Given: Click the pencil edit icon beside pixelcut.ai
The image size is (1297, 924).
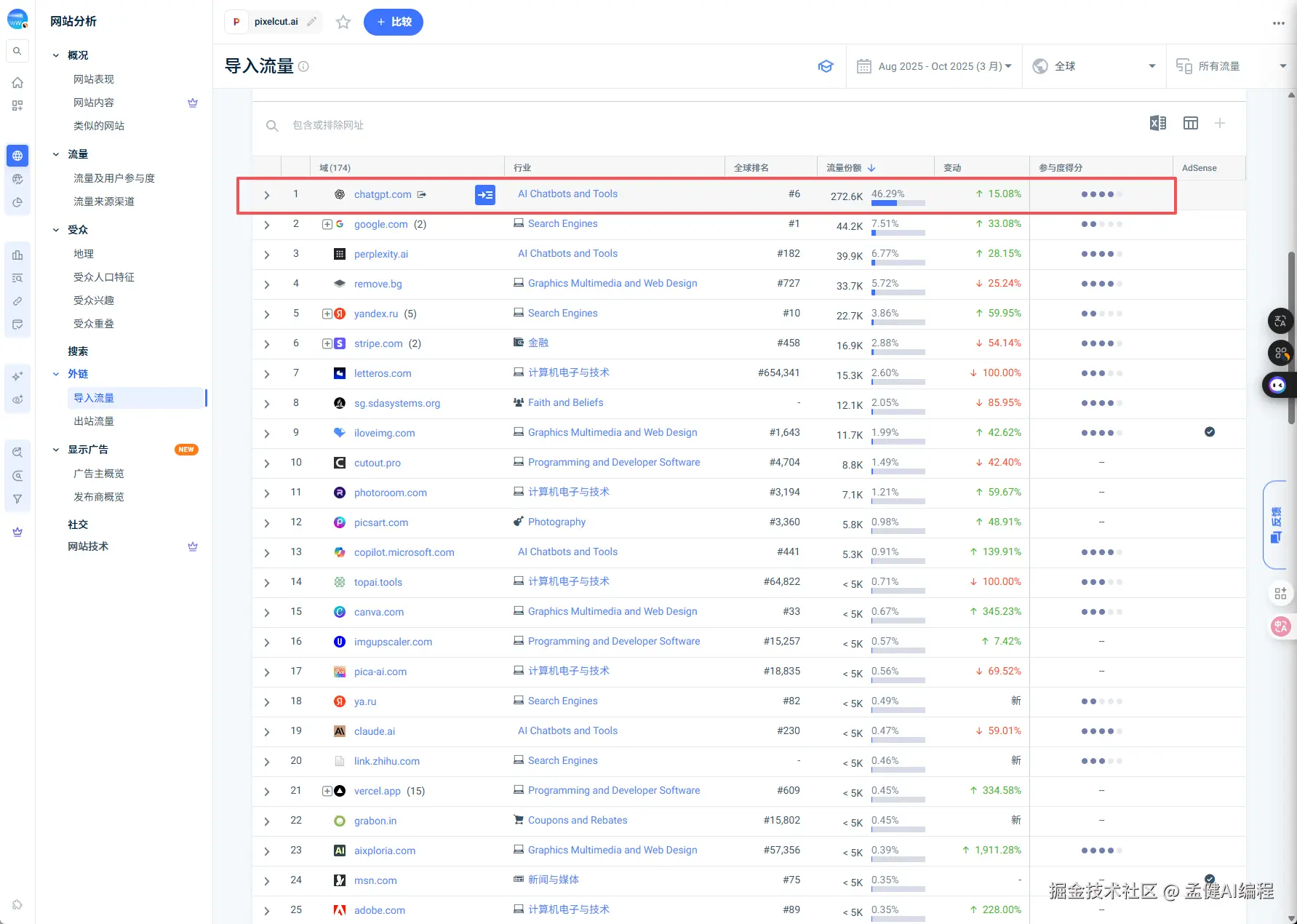Looking at the screenshot, I should coord(311,22).
